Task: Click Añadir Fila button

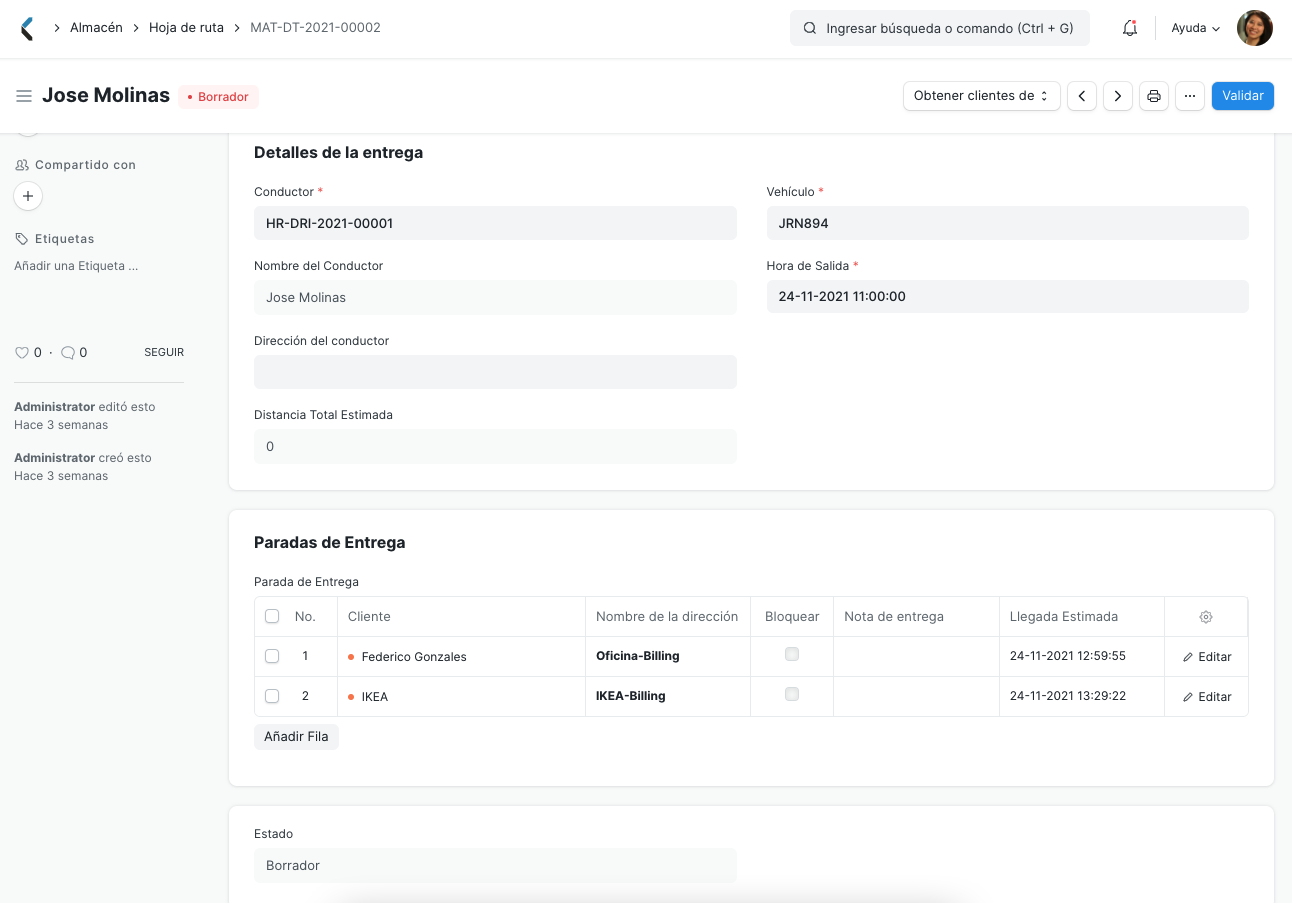Action: (x=296, y=737)
